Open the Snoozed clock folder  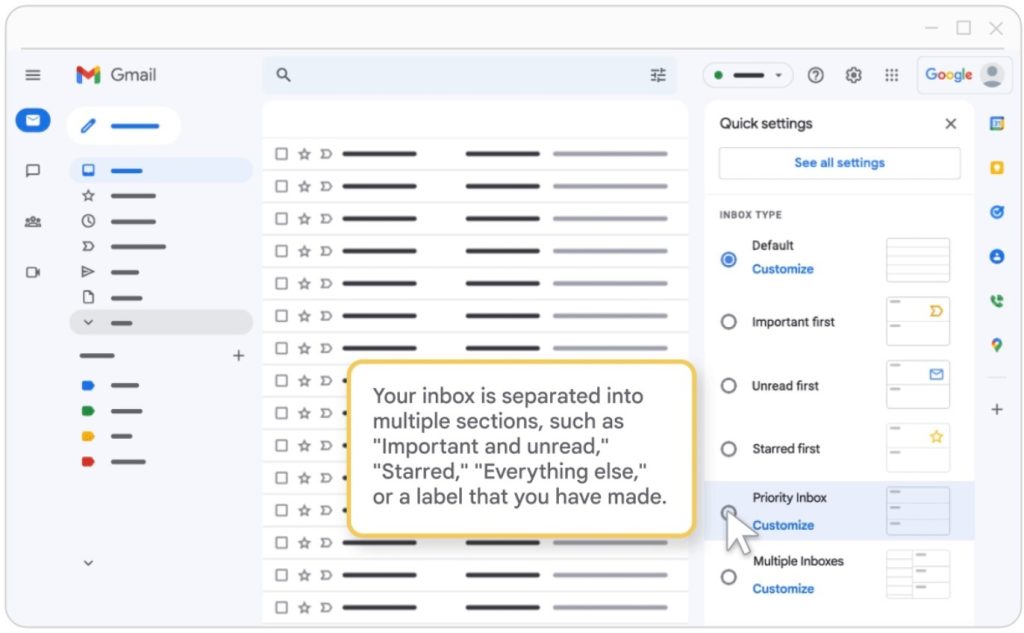tap(88, 221)
